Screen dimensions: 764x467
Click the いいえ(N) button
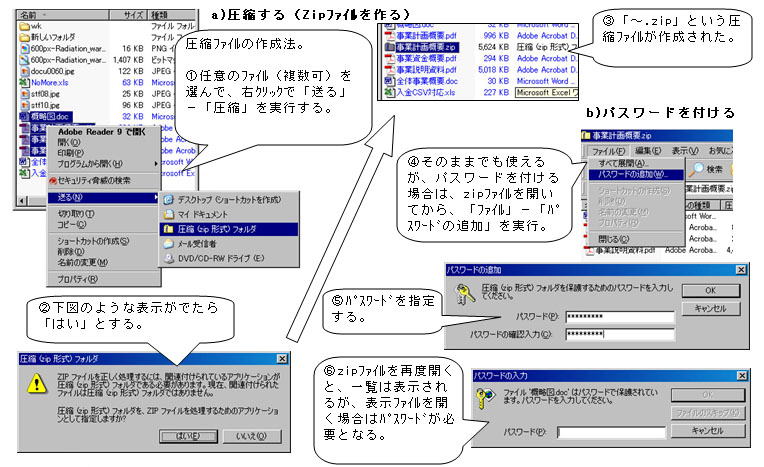251,436
